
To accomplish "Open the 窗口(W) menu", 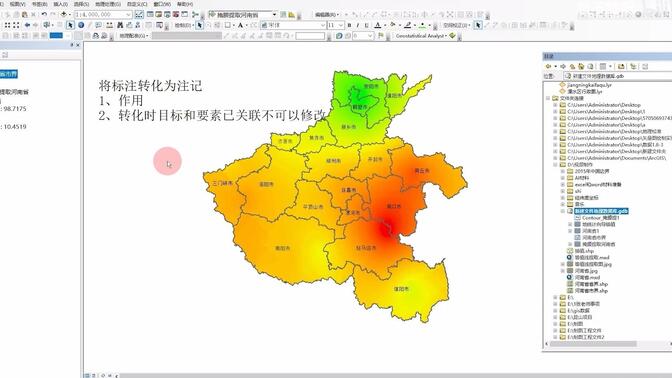I will click(162, 4).
